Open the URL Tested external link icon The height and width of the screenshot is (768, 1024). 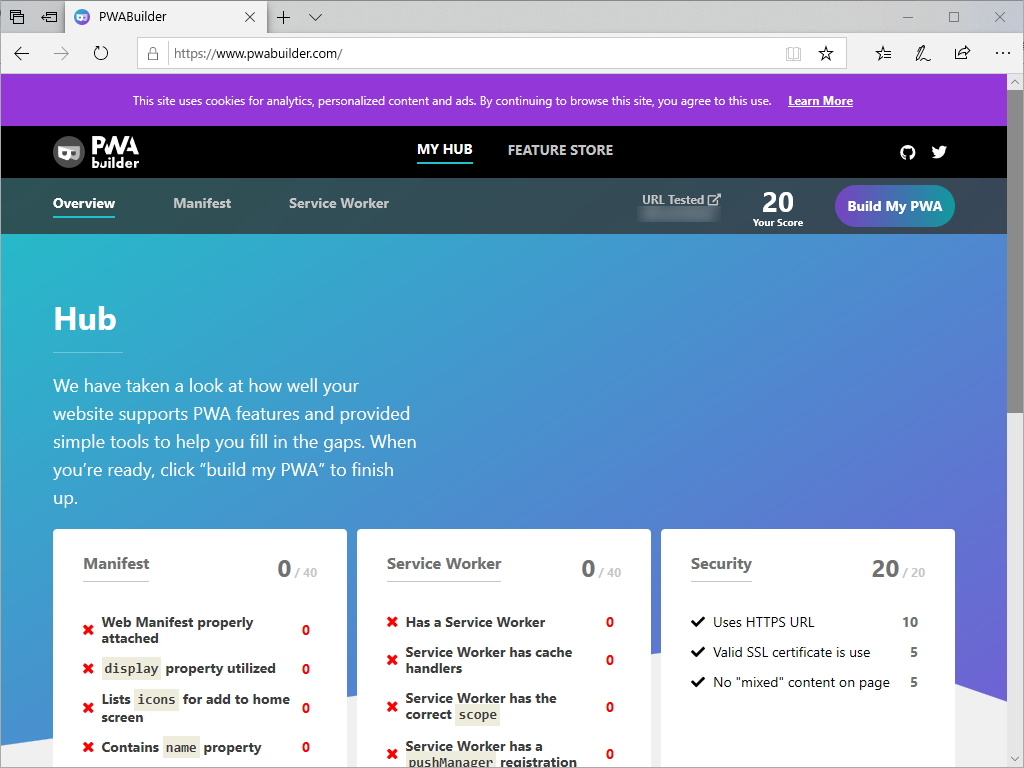click(713, 197)
